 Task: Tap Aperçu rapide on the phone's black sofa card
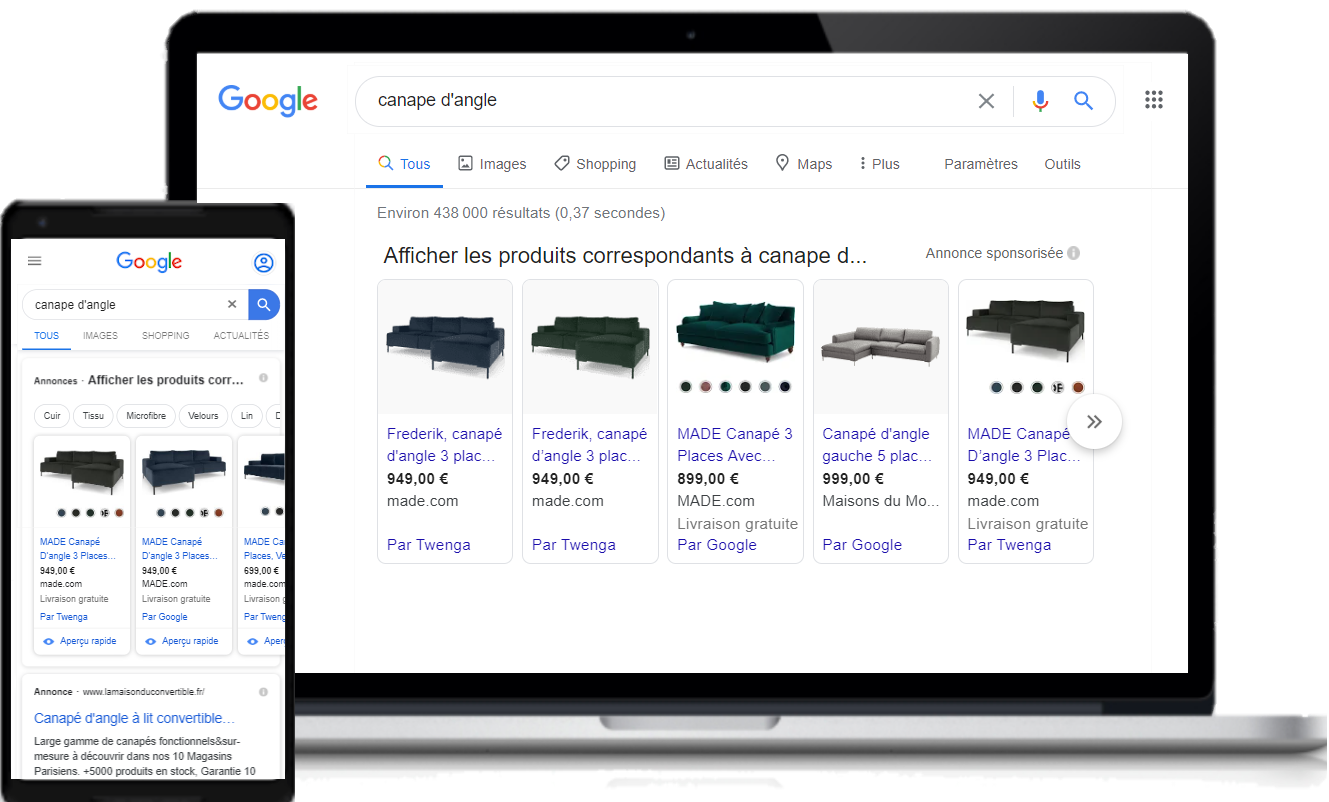80,641
